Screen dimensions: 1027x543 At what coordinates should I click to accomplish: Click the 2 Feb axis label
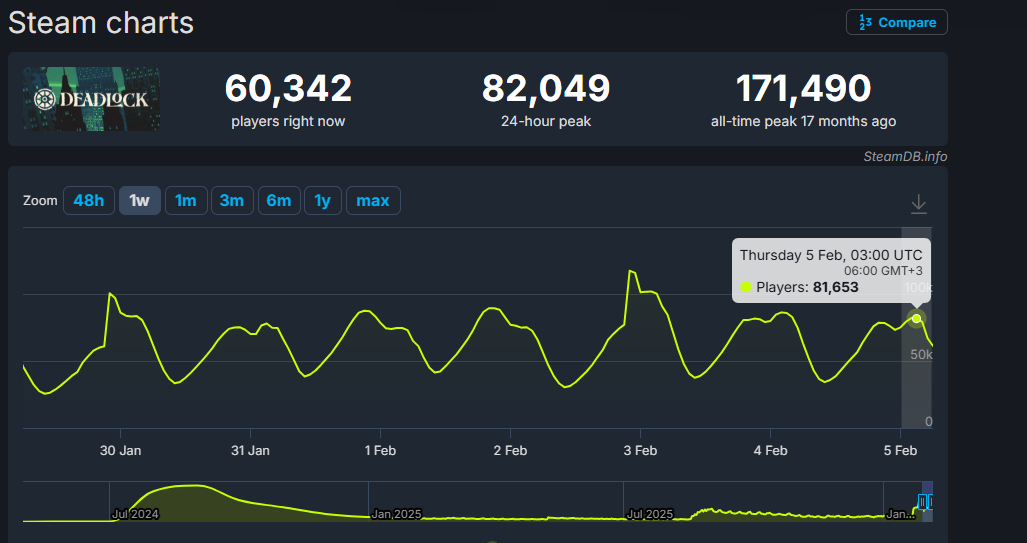[x=510, y=451]
